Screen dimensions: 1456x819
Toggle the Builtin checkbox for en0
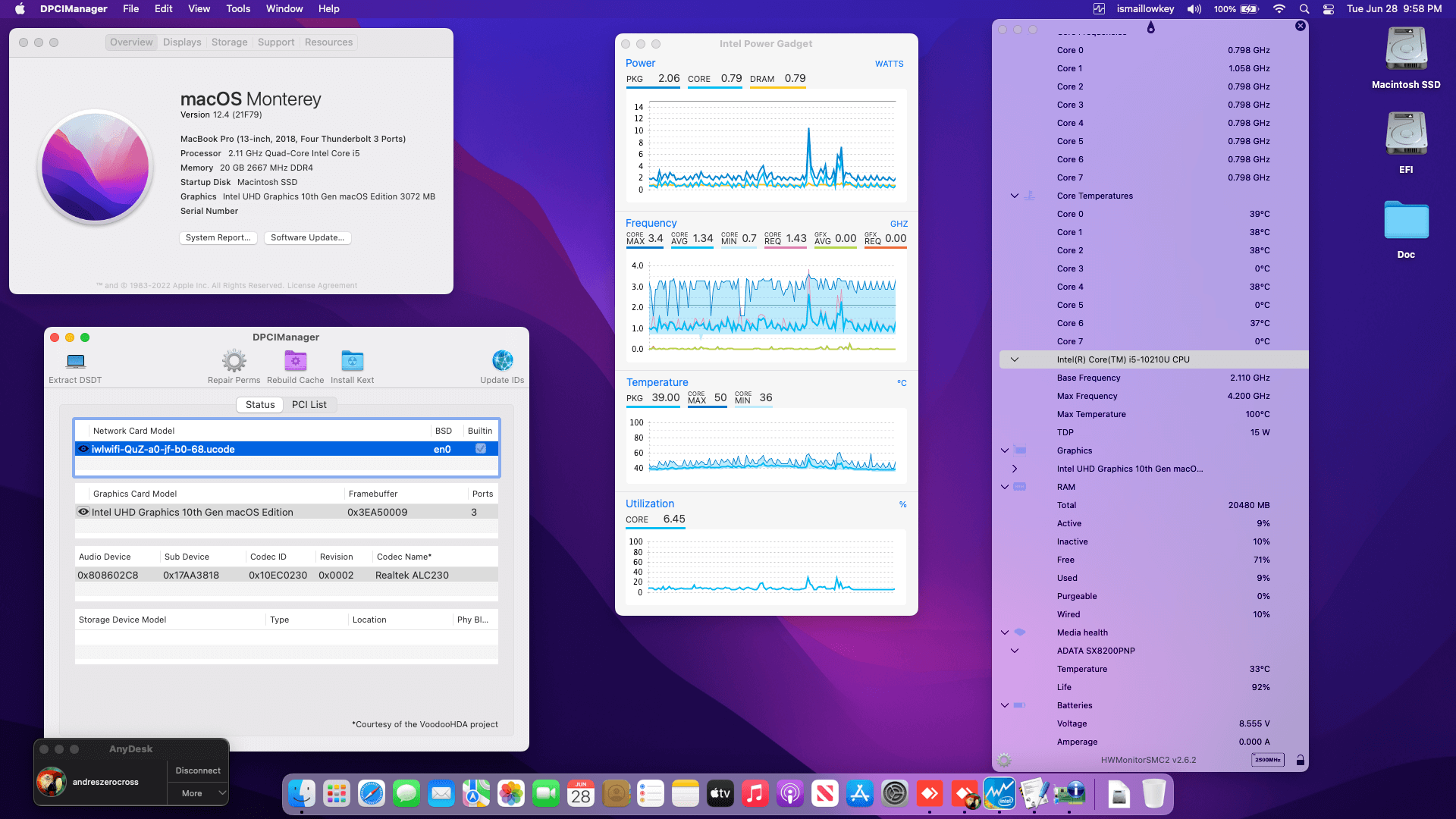(x=481, y=449)
